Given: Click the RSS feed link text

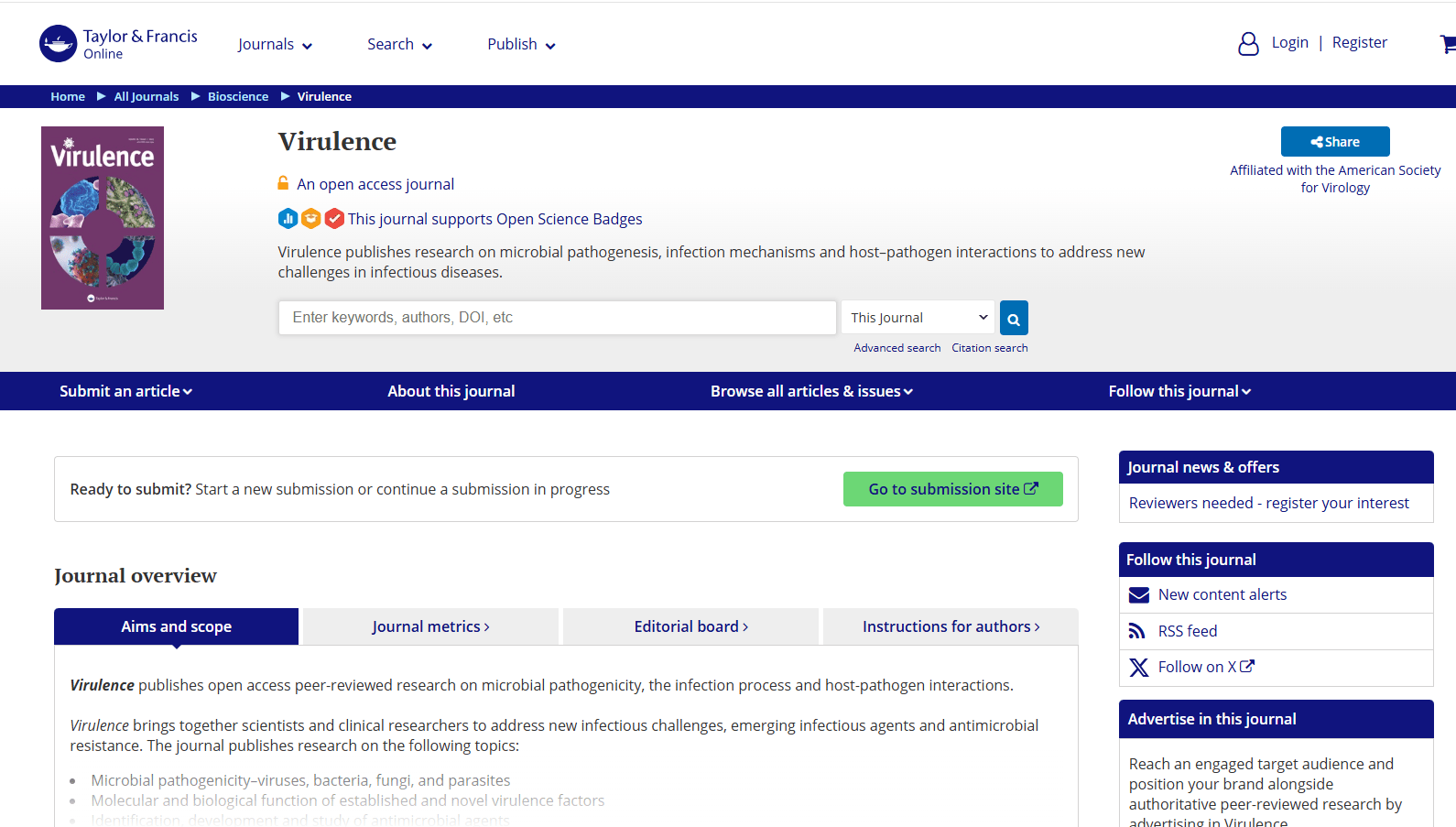Looking at the screenshot, I should coord(1188,631).
